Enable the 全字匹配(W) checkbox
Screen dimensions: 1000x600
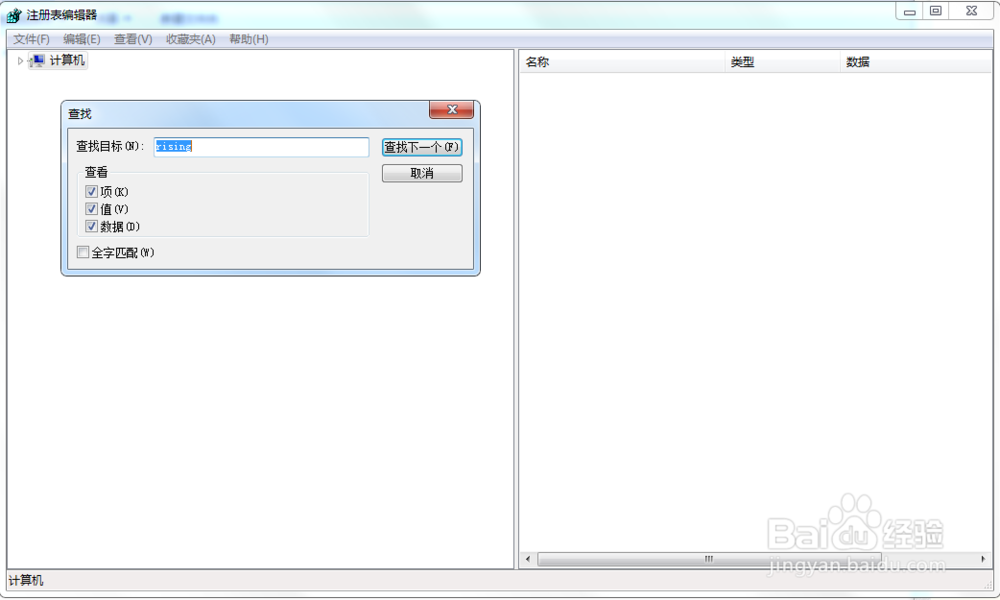tap(83, 252)
